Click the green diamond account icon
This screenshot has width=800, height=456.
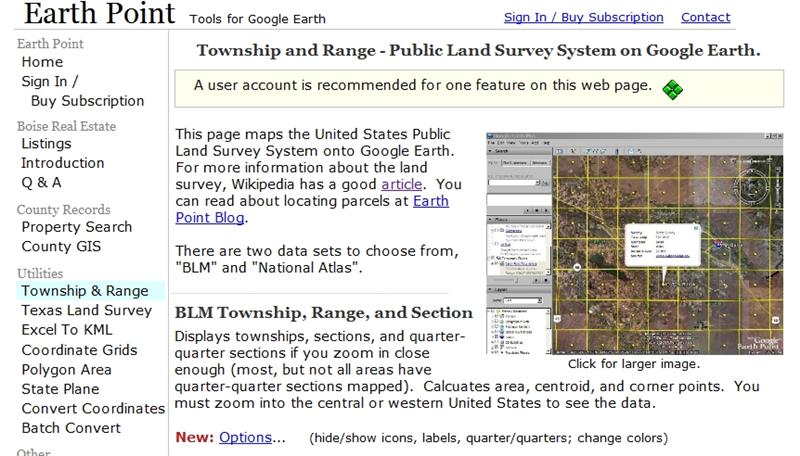point(672,89)
